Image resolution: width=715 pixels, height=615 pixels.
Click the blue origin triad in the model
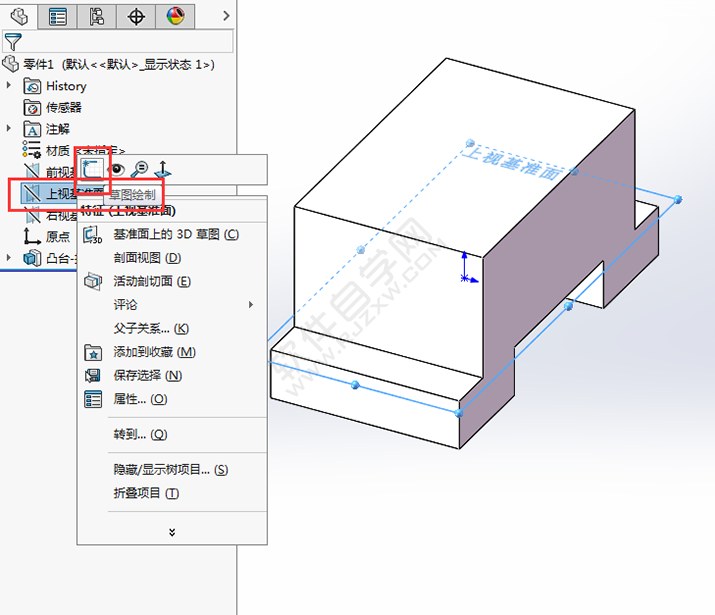click(x=468, y=268)
